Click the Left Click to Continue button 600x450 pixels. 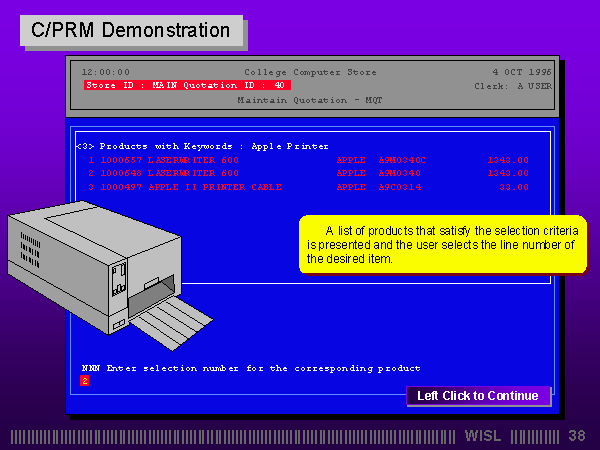pyautogui.click(x=478, y=396)
